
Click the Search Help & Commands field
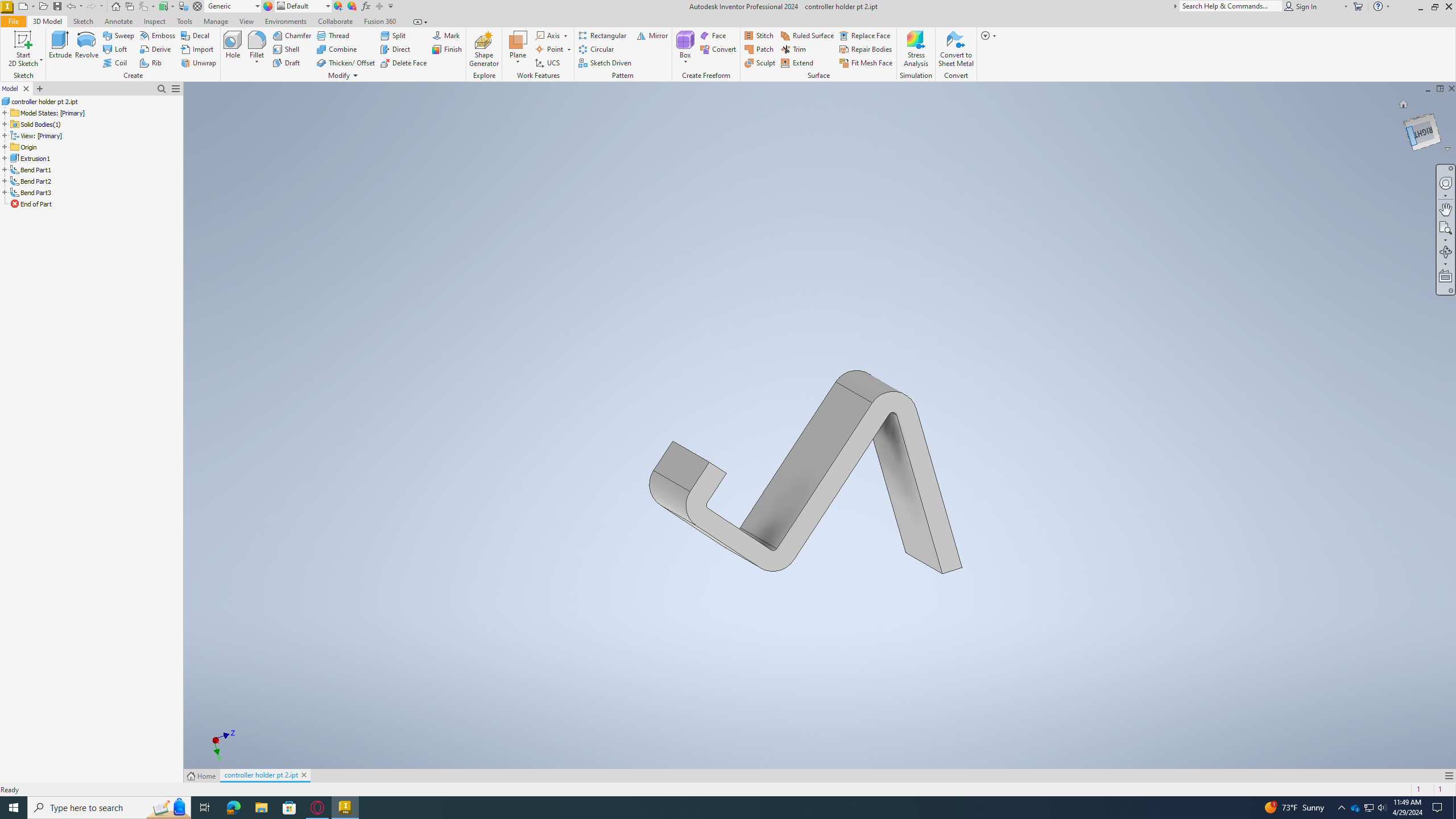tap(1230, 6)
